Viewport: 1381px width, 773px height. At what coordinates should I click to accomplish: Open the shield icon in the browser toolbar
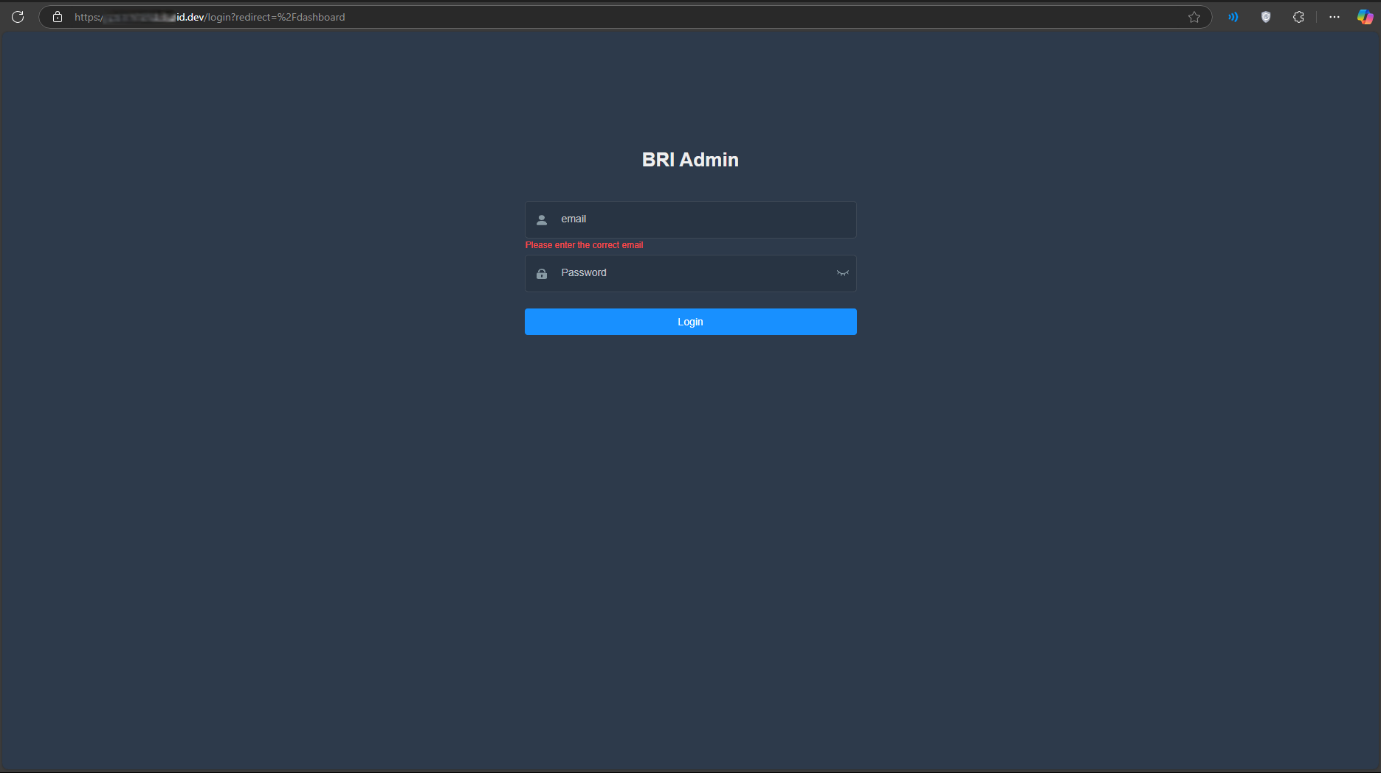point(1265,17)
